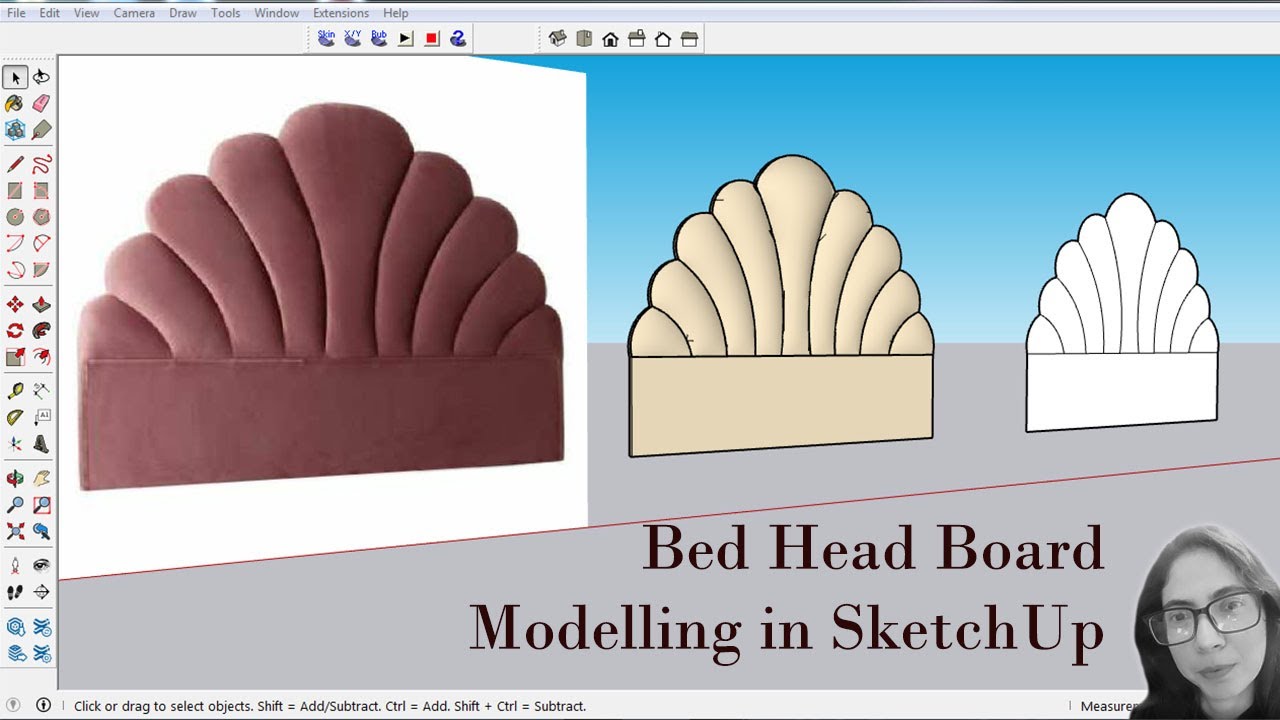Open the Camera menu

(134, 13)
